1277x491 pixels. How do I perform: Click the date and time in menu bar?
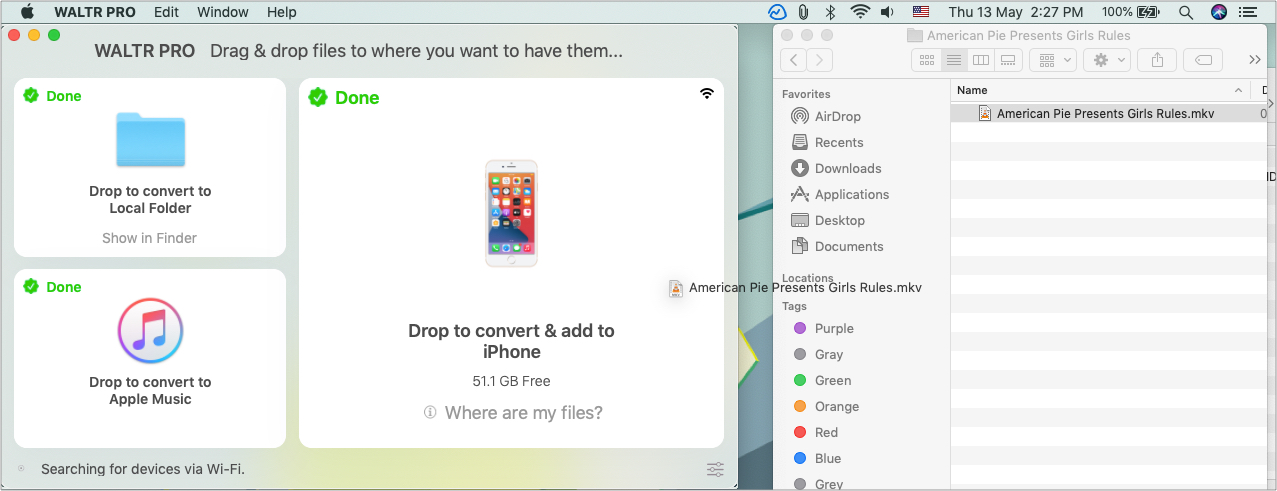(1016, 12)
